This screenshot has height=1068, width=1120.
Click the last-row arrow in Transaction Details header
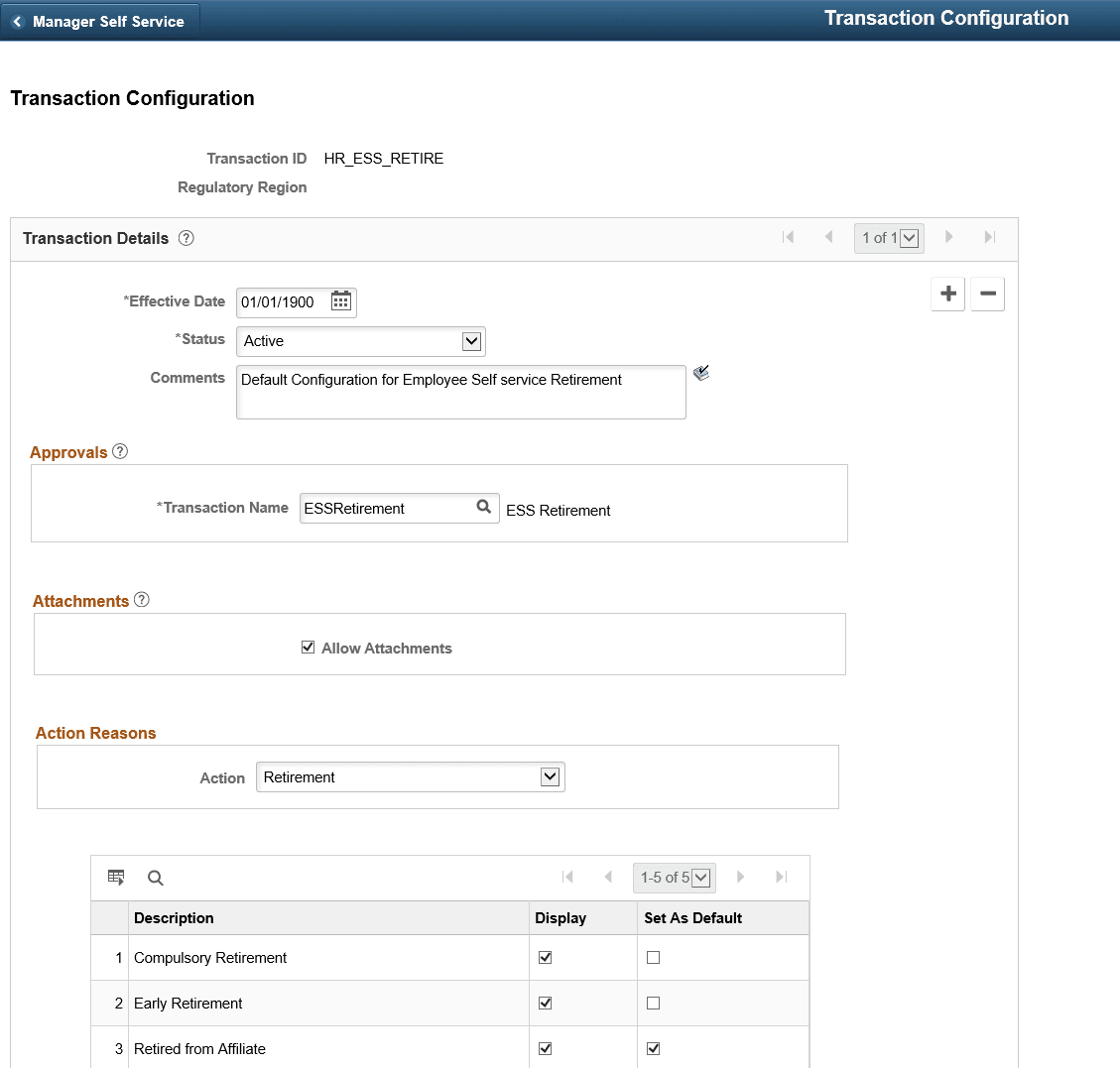point(989,237)
